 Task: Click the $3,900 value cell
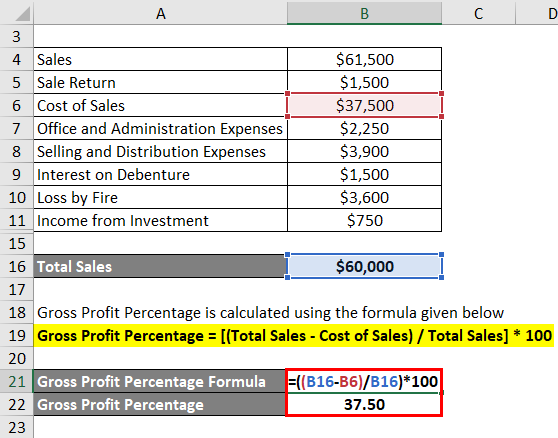364,152
